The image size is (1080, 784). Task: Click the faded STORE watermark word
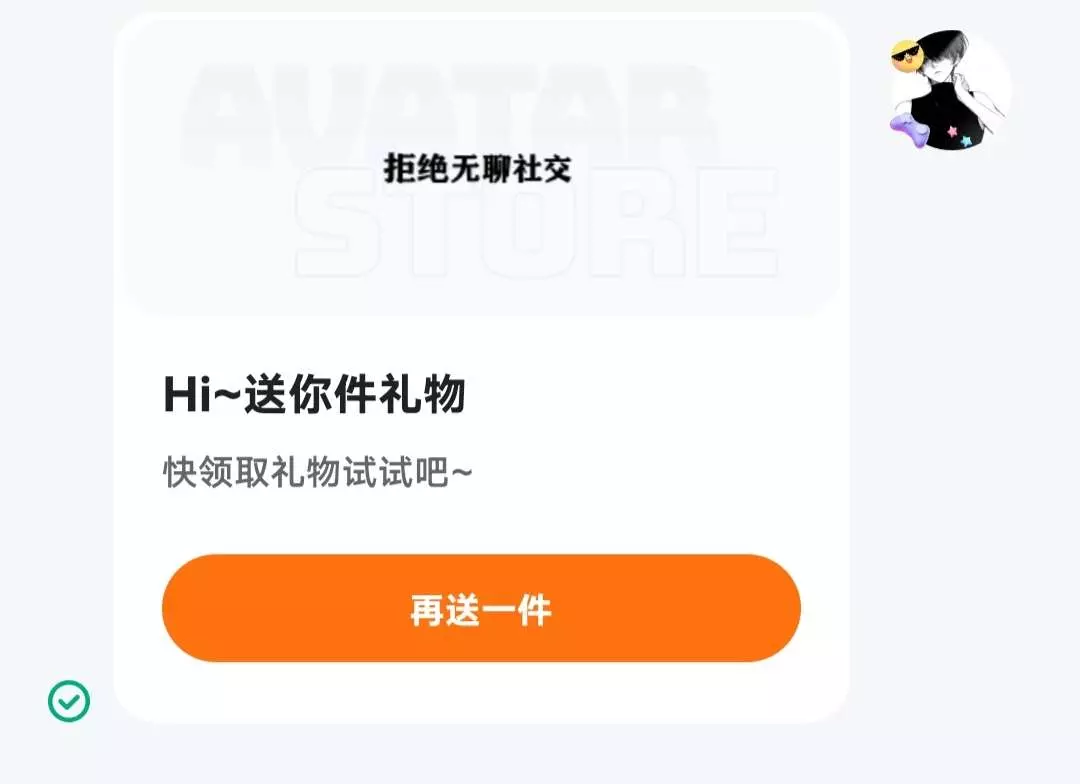pyautogui.click(x=537, y=222)
